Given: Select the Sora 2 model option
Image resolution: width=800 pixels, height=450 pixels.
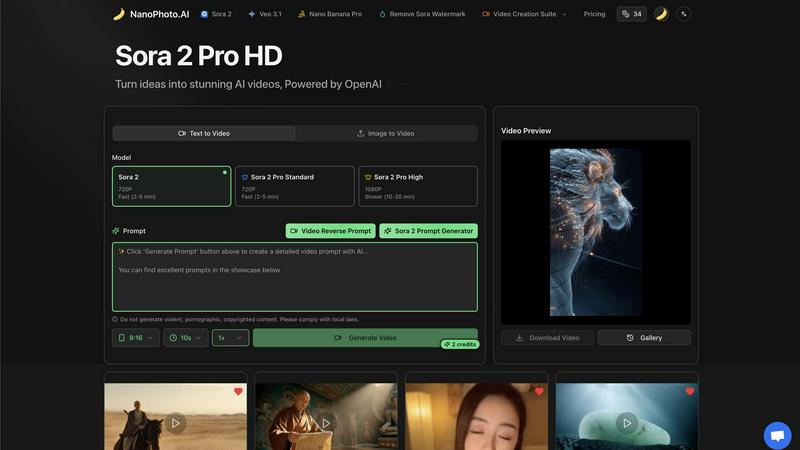Looking at the screenshot, I should point(171,186).
